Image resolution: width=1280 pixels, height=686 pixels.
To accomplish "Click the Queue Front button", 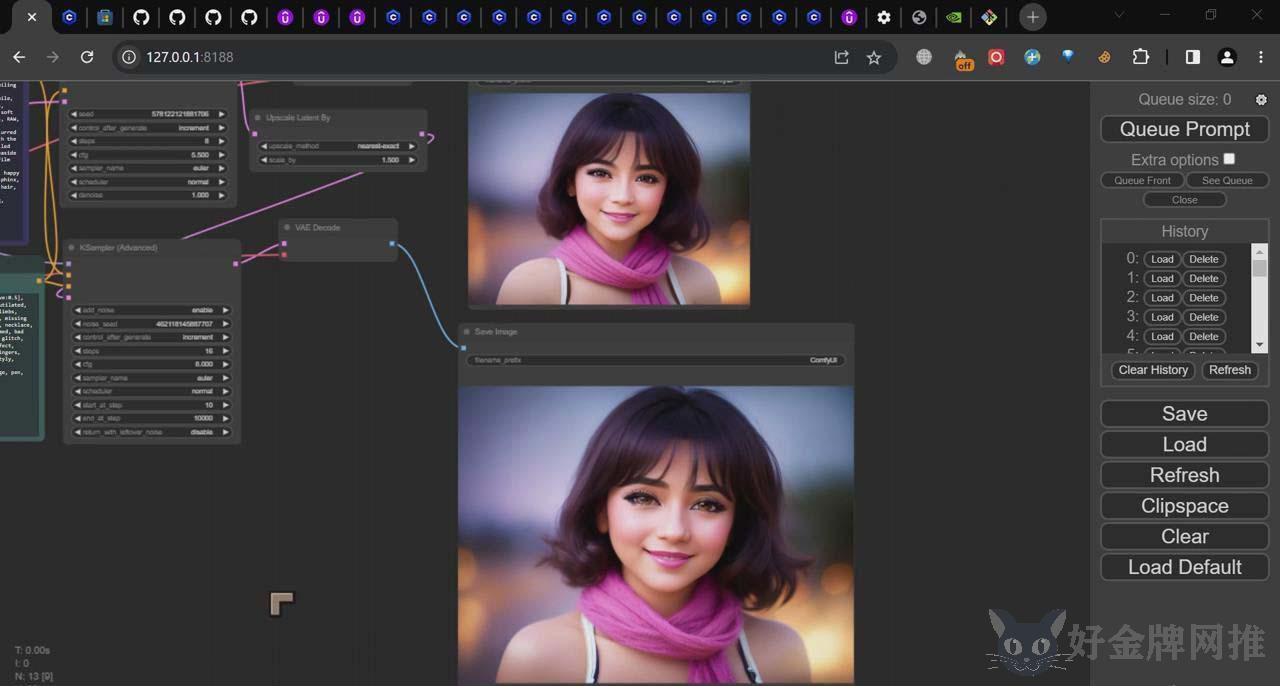I will click(x=1142, y=180).
